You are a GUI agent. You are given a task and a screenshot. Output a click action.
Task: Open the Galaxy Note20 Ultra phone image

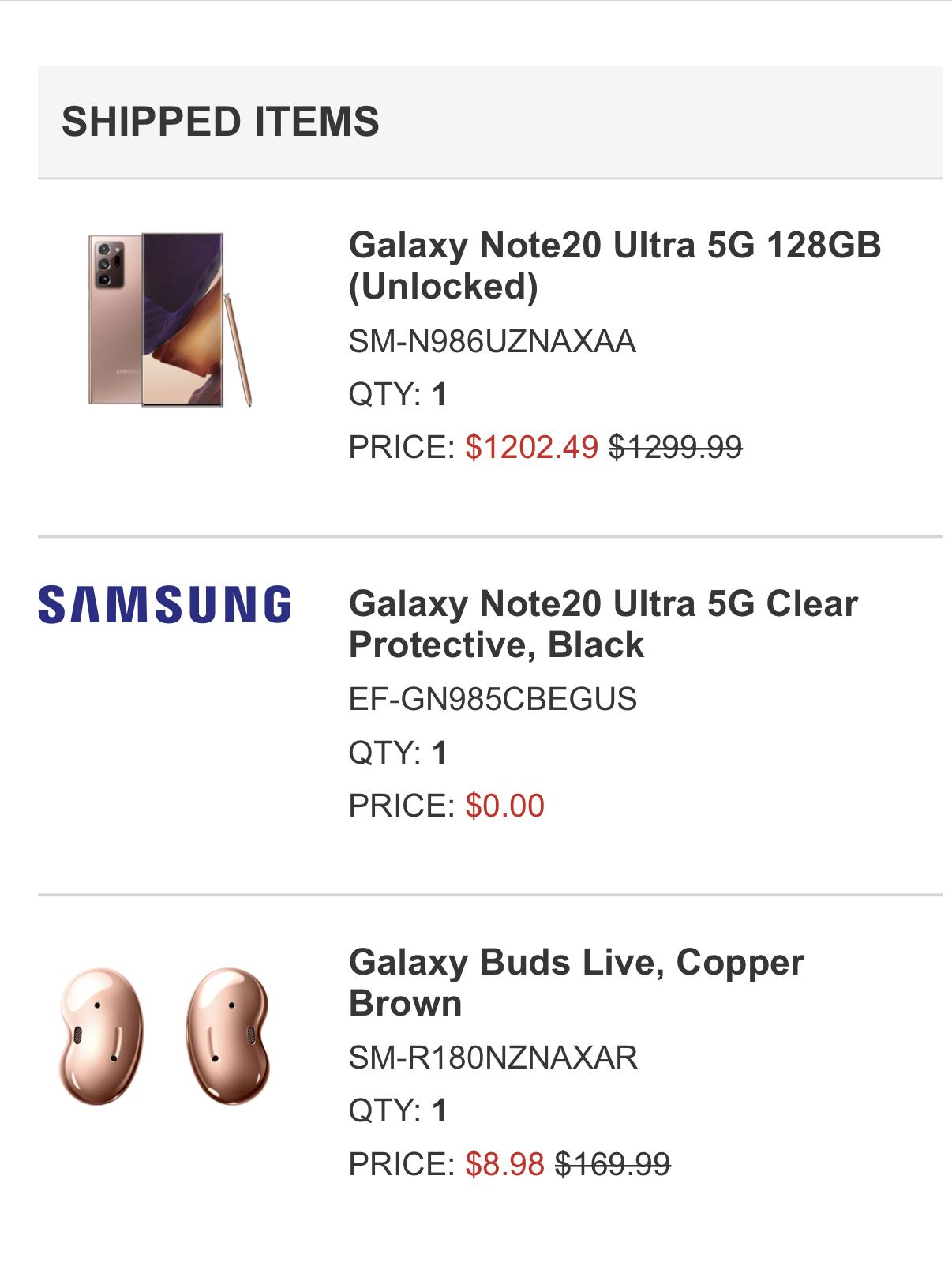click(x=169, y=319)
